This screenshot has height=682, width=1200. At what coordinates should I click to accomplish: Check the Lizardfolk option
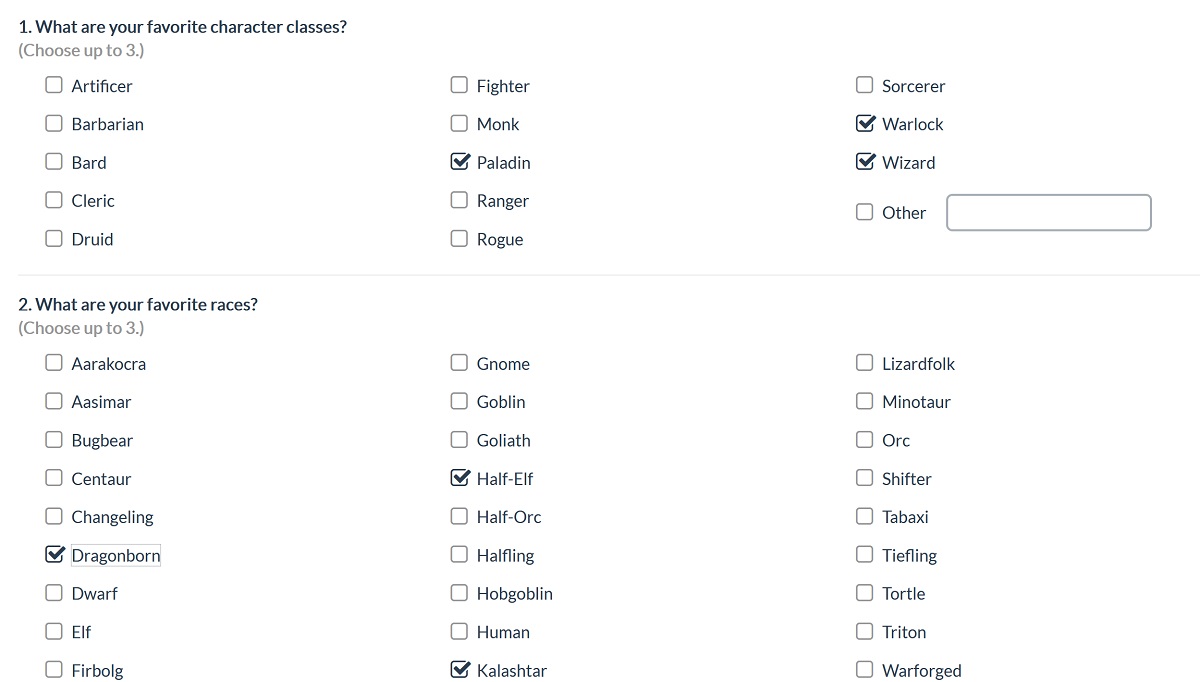coord(865,363)
